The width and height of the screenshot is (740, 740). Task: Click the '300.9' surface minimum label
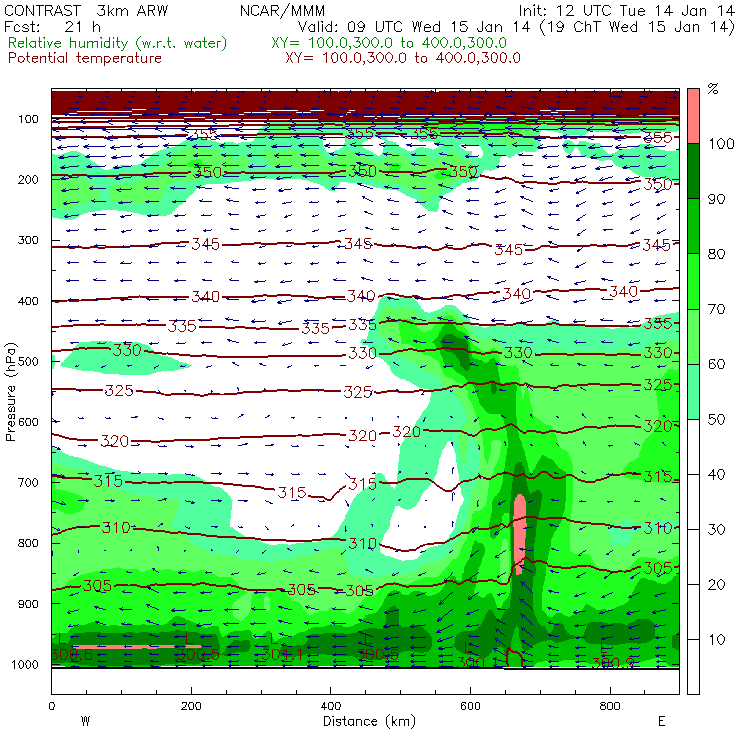(x=613, y=663)
